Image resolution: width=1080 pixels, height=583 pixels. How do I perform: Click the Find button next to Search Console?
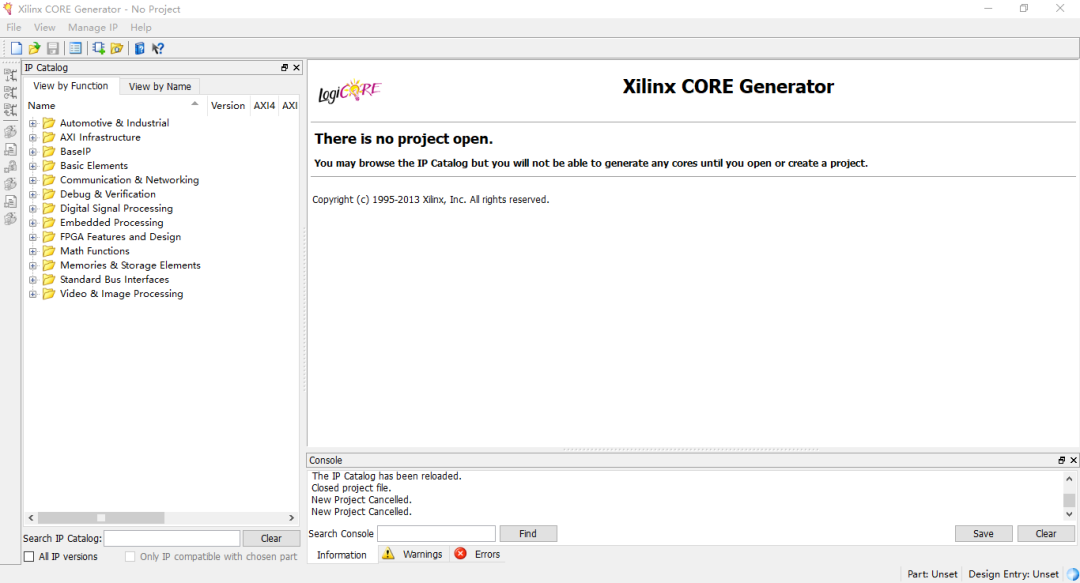pyautogui.click(x=528, y=533)
